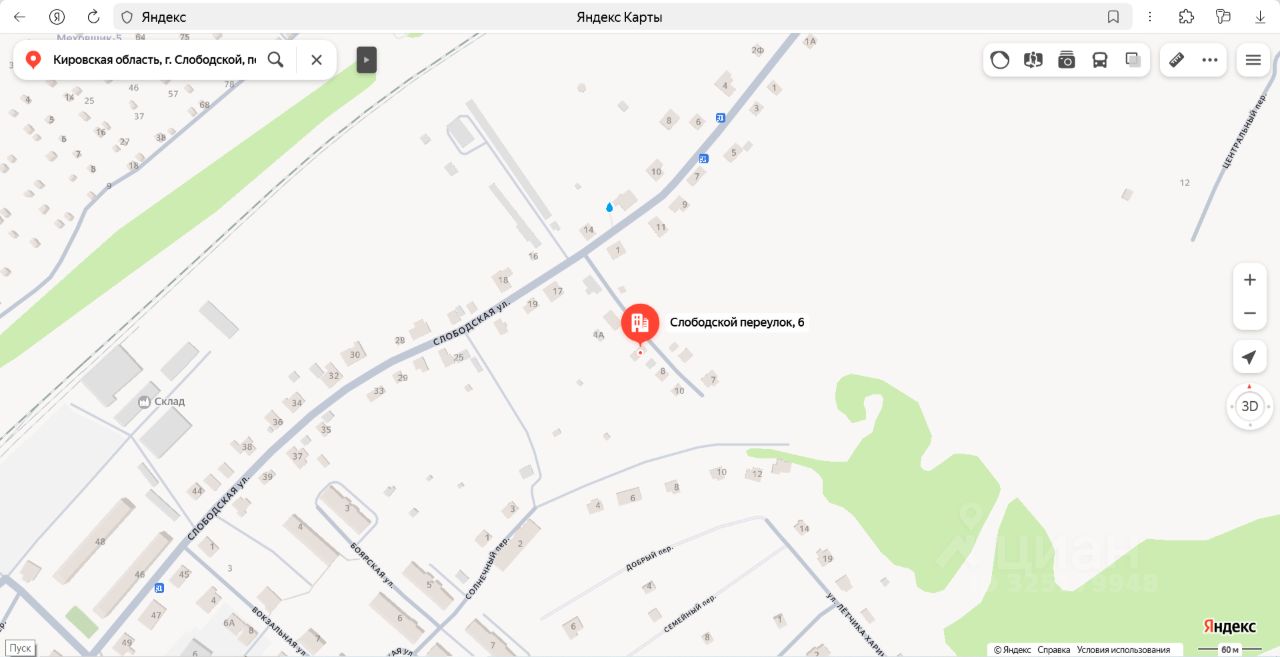Switch map to 3D tilt mode
The height and width of the screenshot is (657, 1280).
(x=1249, y=406)
